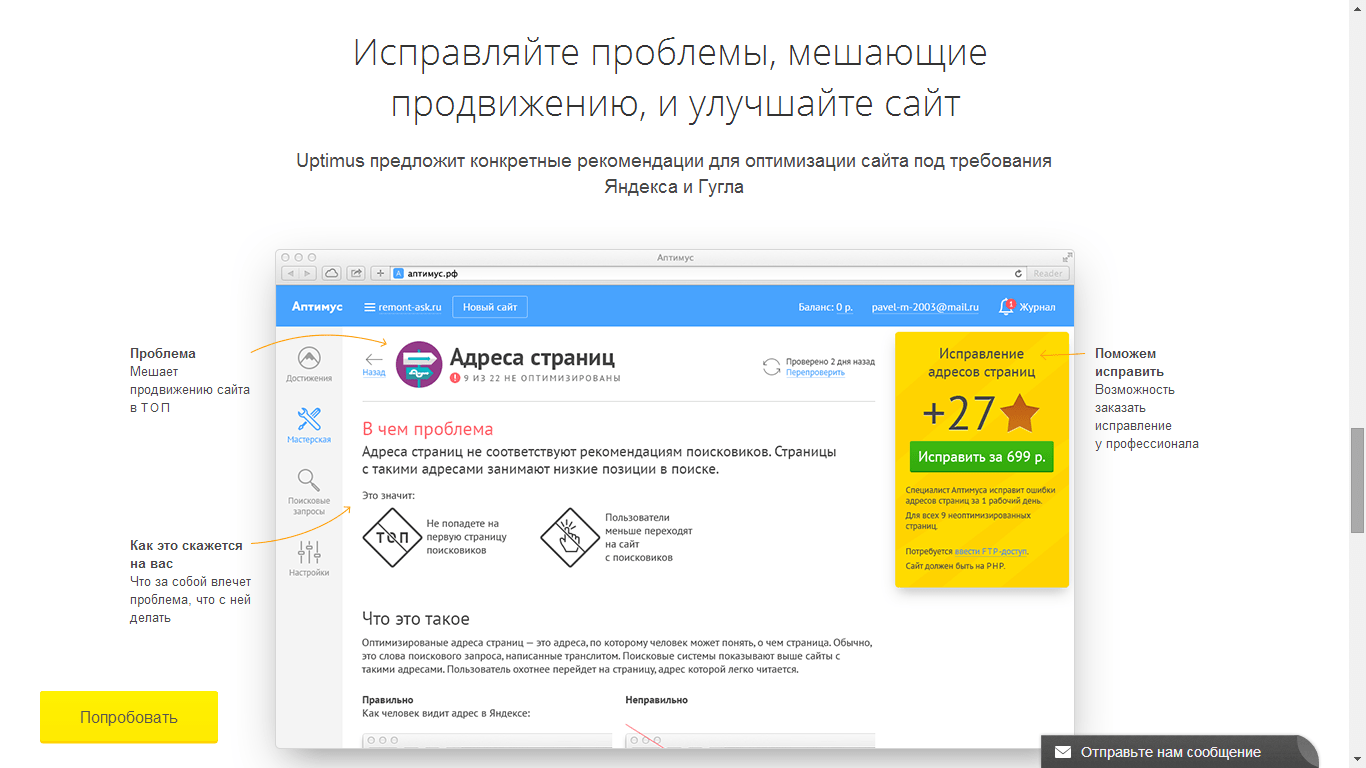
Task: Click the +27 score value
Action: [x=959, y=413]
